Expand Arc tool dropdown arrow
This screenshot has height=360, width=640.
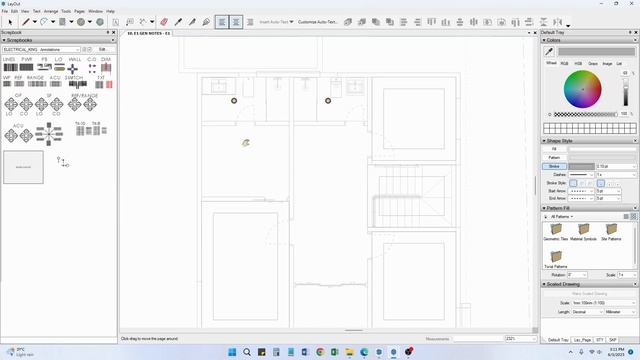click(x=53, y=22)
